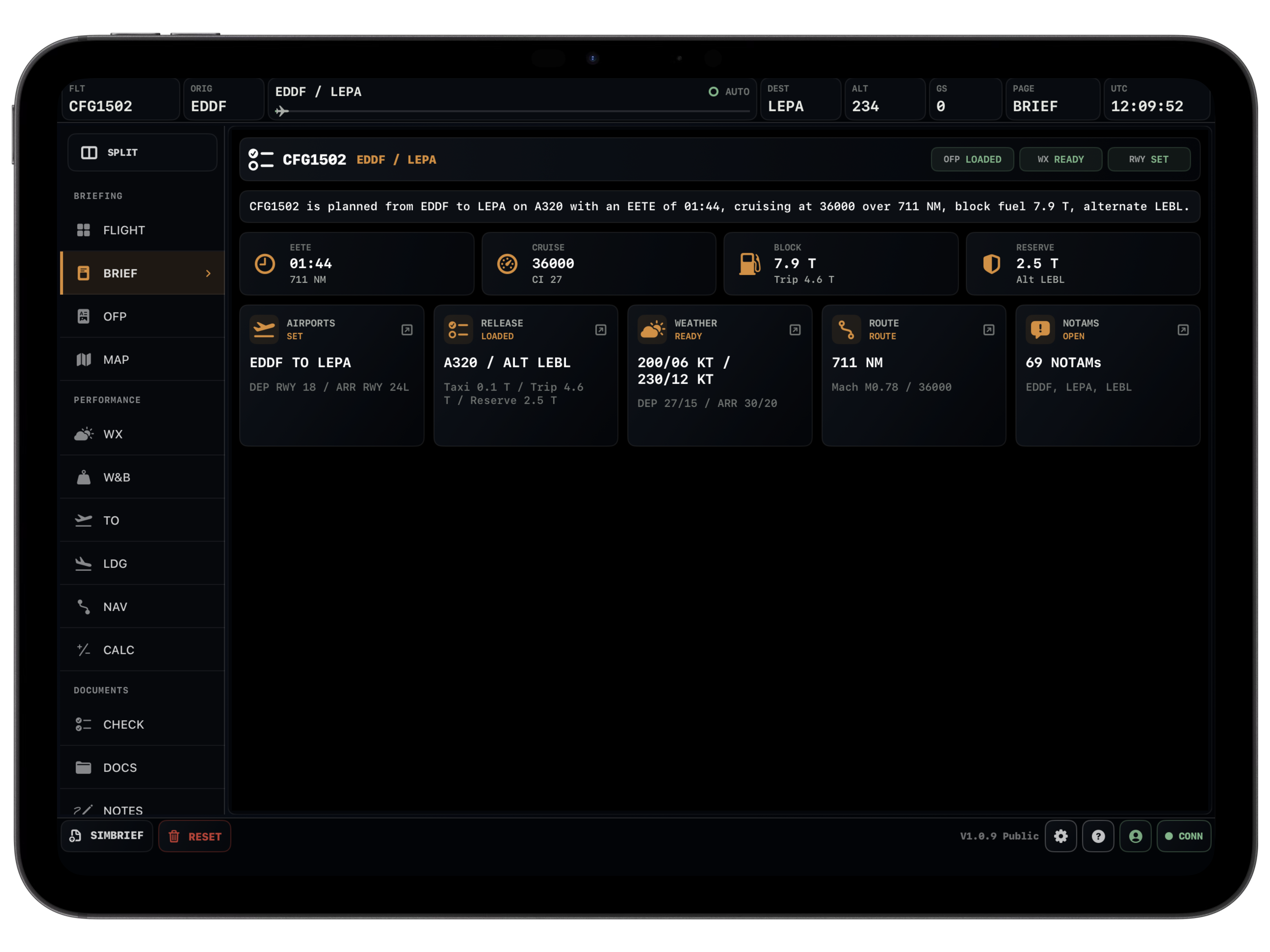
Task: Click the BLOCK fuel pump icon
Action: 749,264
